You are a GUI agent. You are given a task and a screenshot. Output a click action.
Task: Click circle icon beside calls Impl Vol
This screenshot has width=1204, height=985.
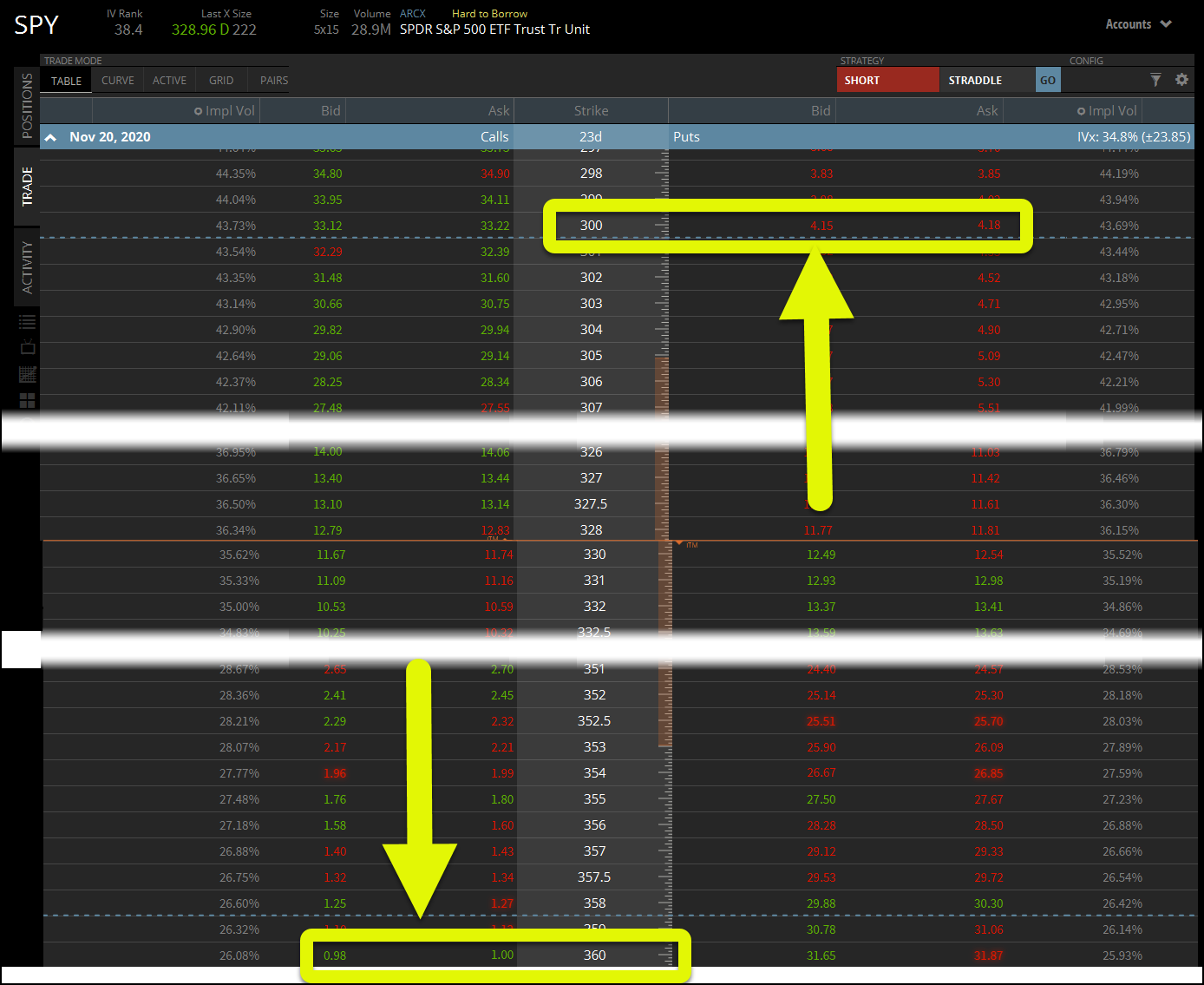point(199,111)
